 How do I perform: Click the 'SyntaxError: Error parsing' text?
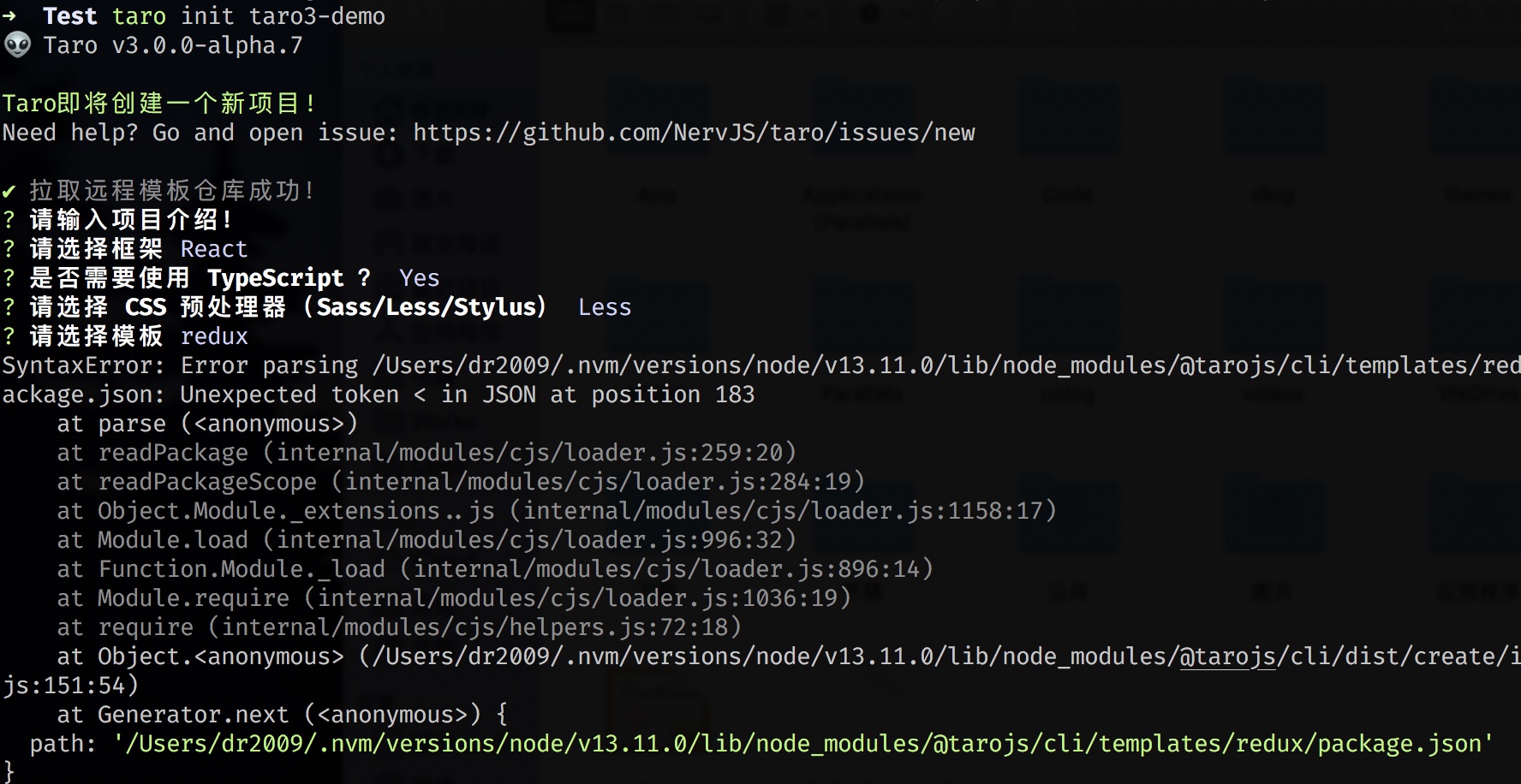click(x=181, y=365)
